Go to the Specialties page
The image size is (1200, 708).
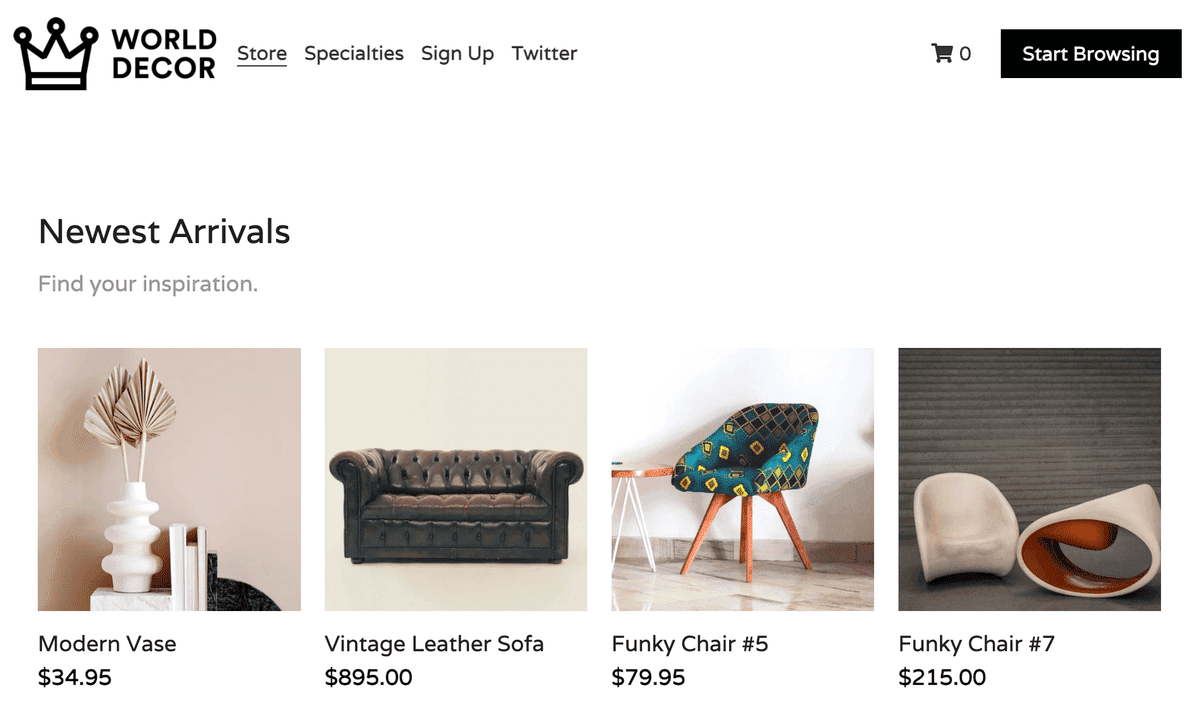coord(354,54)
